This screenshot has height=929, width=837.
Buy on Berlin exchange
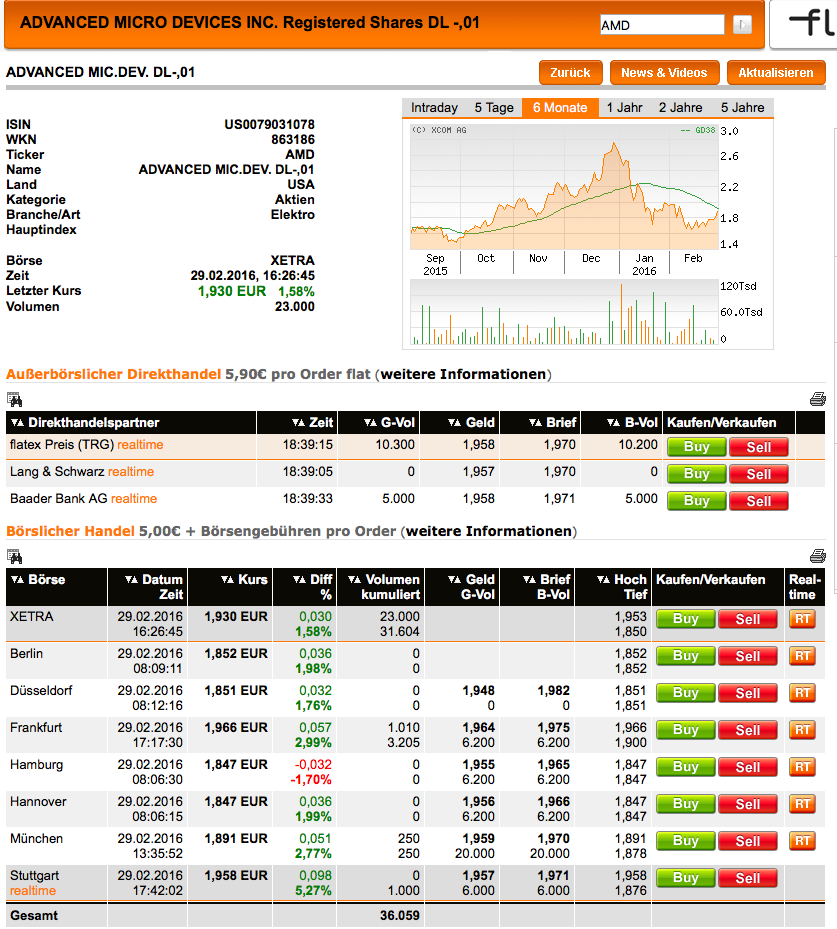coord(685,656)
